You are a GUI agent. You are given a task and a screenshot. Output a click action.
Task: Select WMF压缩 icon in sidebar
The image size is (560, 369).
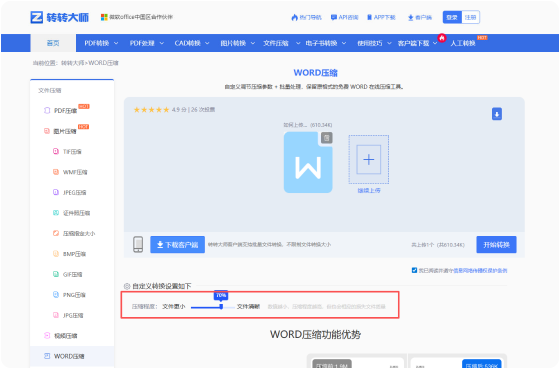coord(56,172)
